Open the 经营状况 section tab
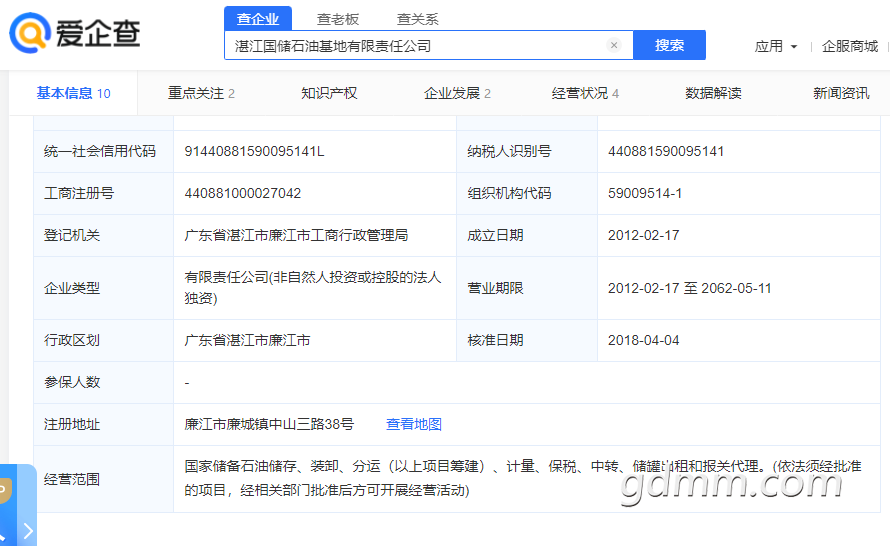 [585, 93]
